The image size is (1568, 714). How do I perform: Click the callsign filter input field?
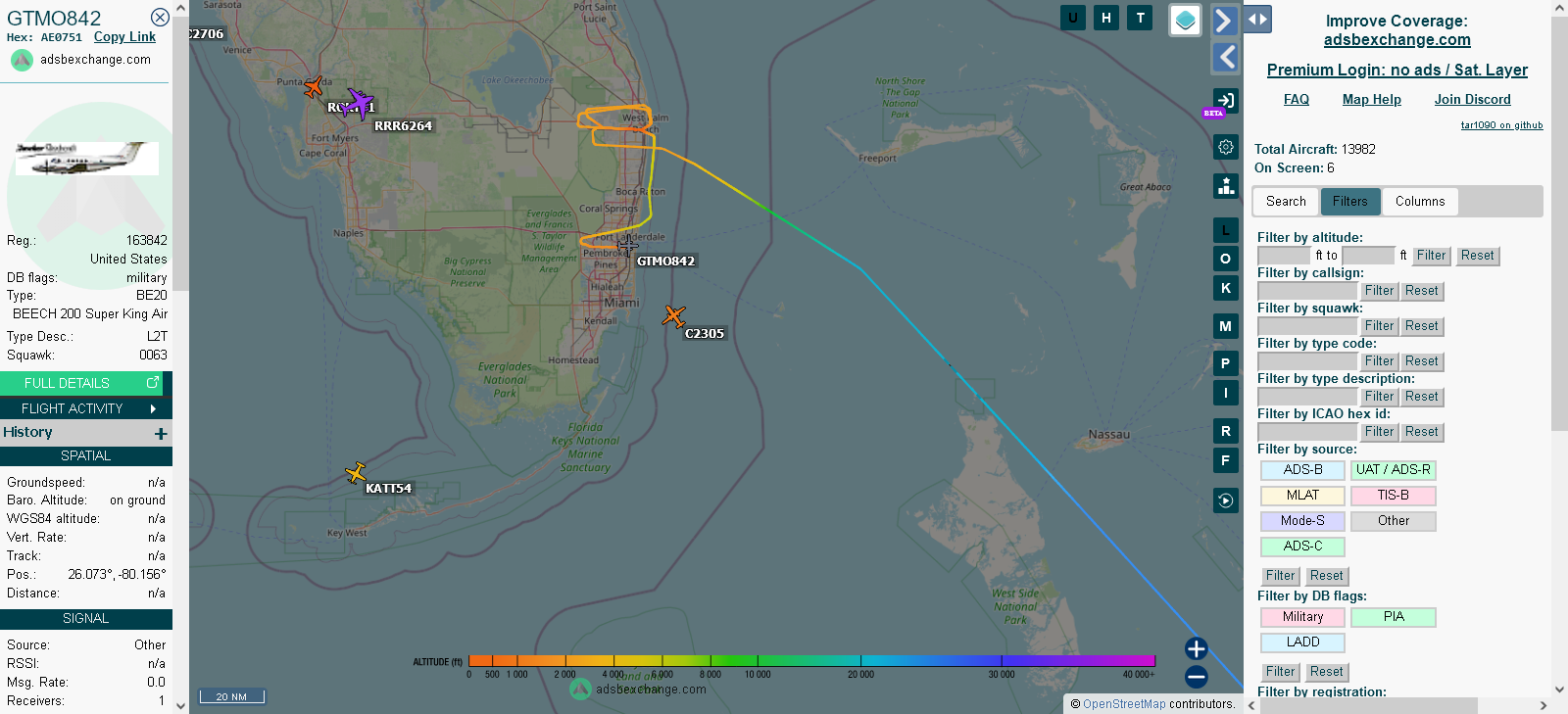coord(1307,291)
